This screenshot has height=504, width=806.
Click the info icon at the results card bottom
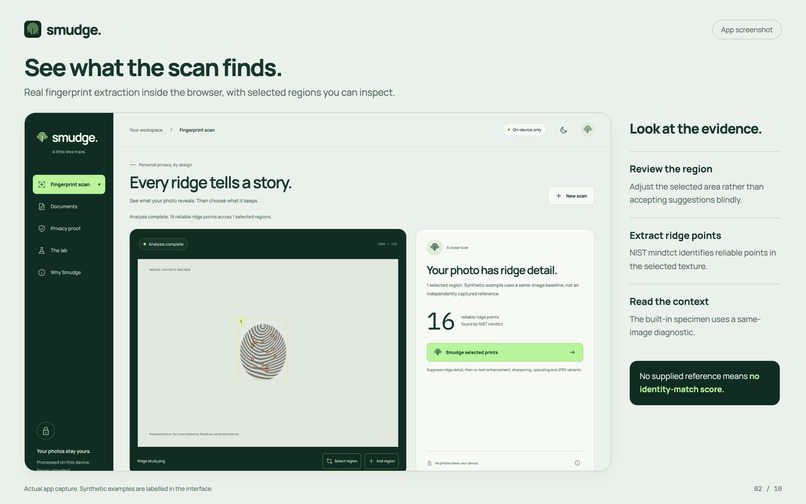tap(577, 463)
